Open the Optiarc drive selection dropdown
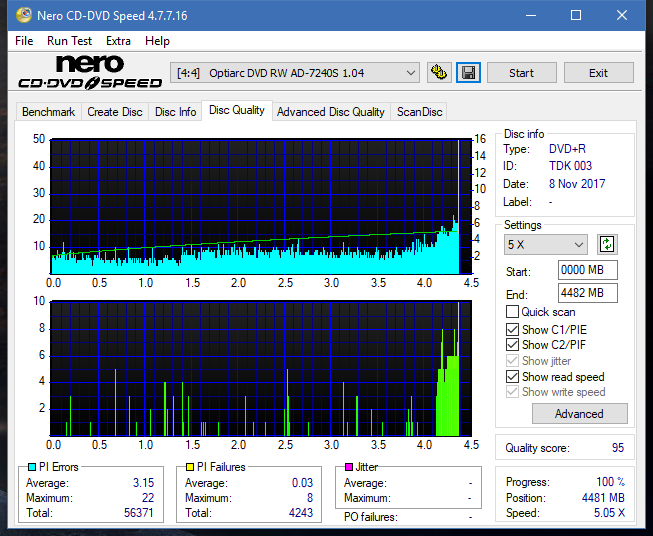This screenshot has height=536, width=653. point(294,73)
